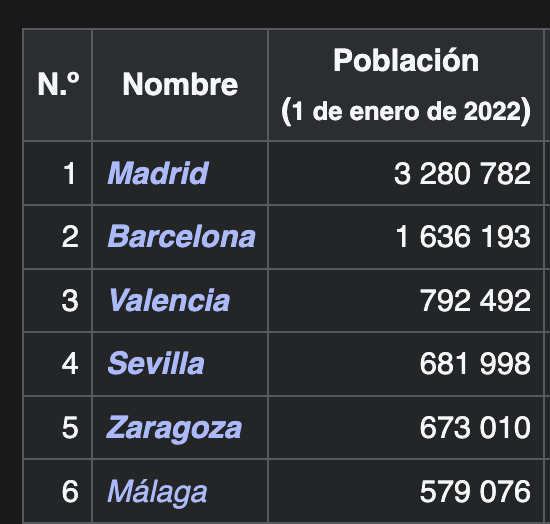Select Valencia population cell 792 492

pos(406,300)
